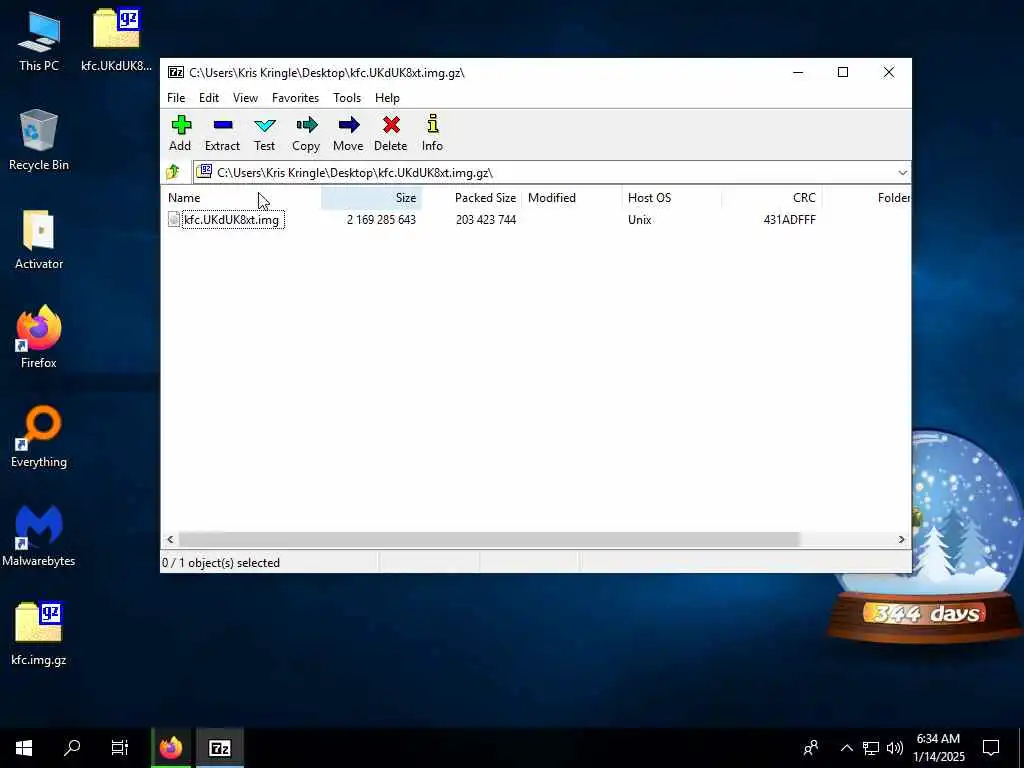Viewport: 1024px width, 768px height.
Task: Open the Tools menu
Action: click(x=347, y=98)
